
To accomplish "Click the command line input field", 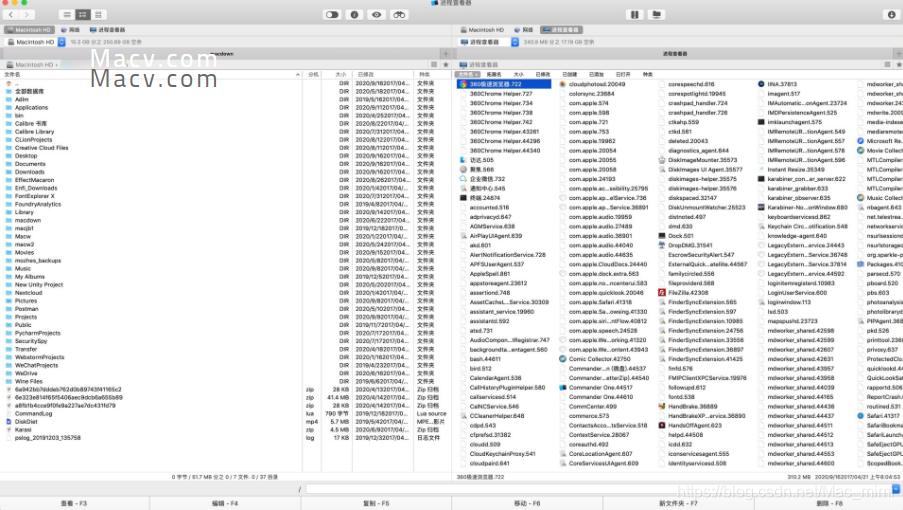I will [x=598, y=489].
